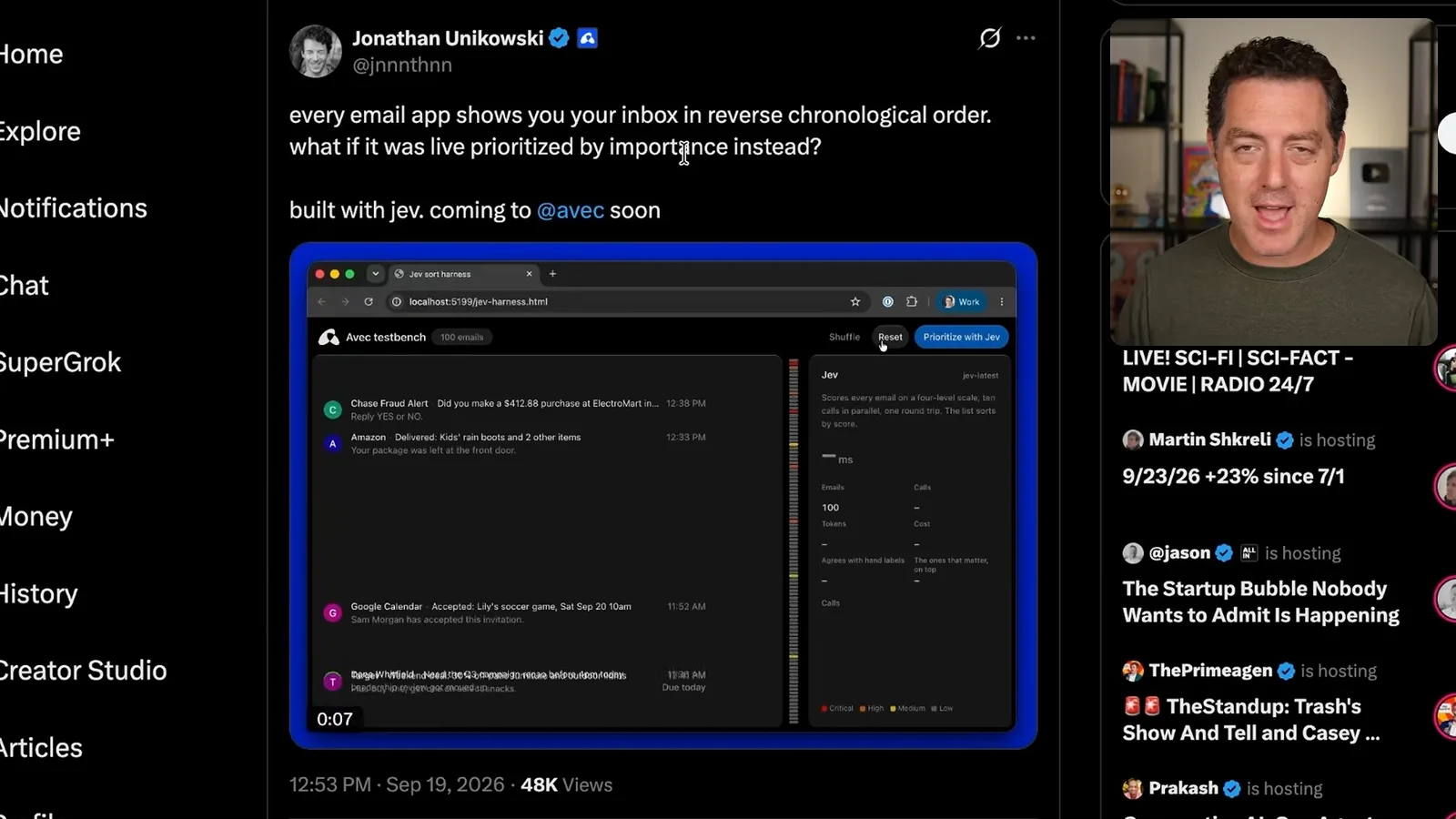Open Premium+ in the sidebar
This screenshot has width=1456, height=819.
pyautogui.click(x=56, y=440)
